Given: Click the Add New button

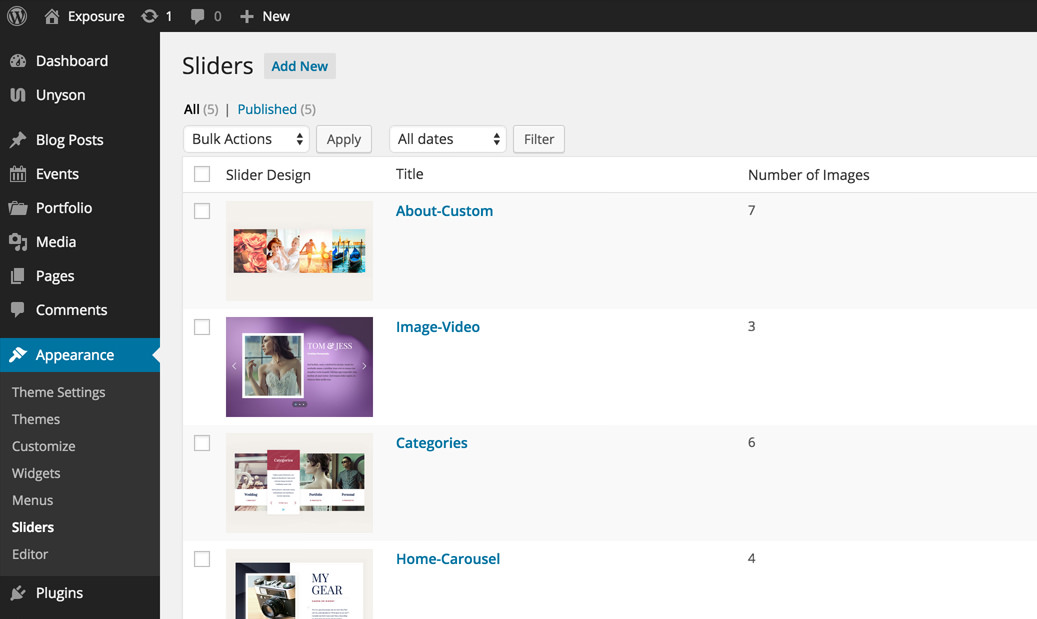Looking at the screenshot, I should (300, 66).
